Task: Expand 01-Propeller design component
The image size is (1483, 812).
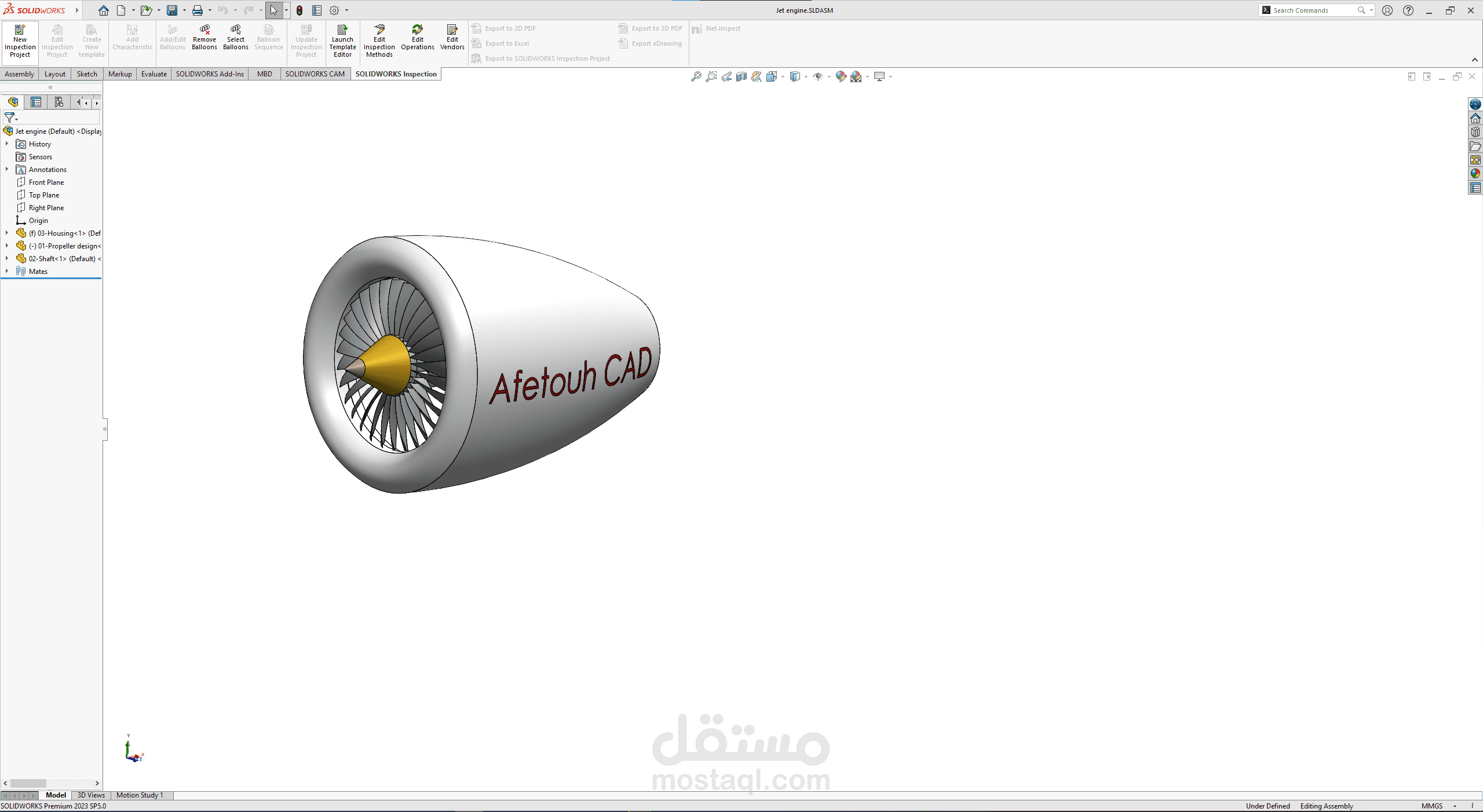Action: (7, 246)
